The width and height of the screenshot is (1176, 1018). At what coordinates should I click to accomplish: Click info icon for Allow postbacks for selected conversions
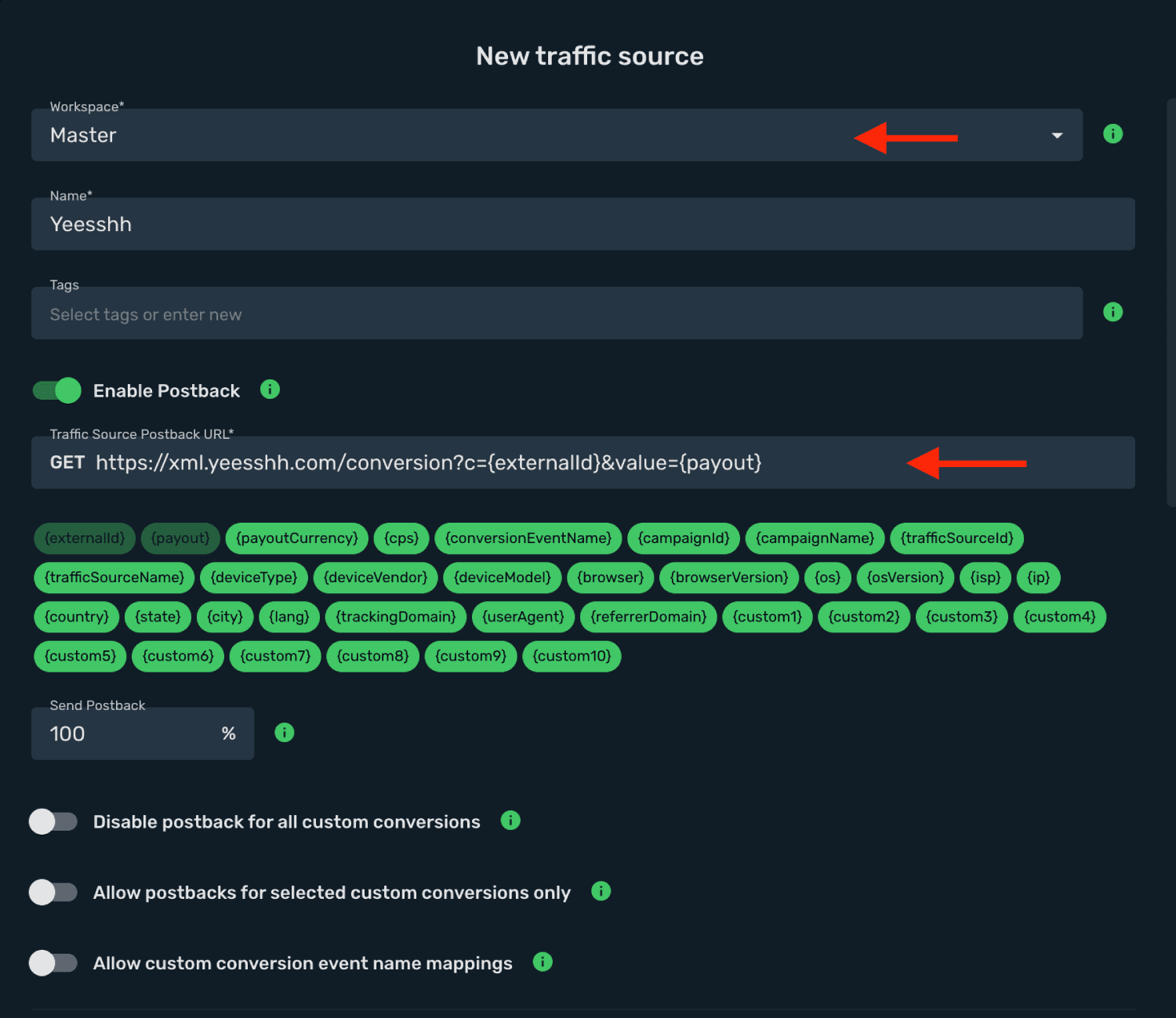tap(601, 890)
